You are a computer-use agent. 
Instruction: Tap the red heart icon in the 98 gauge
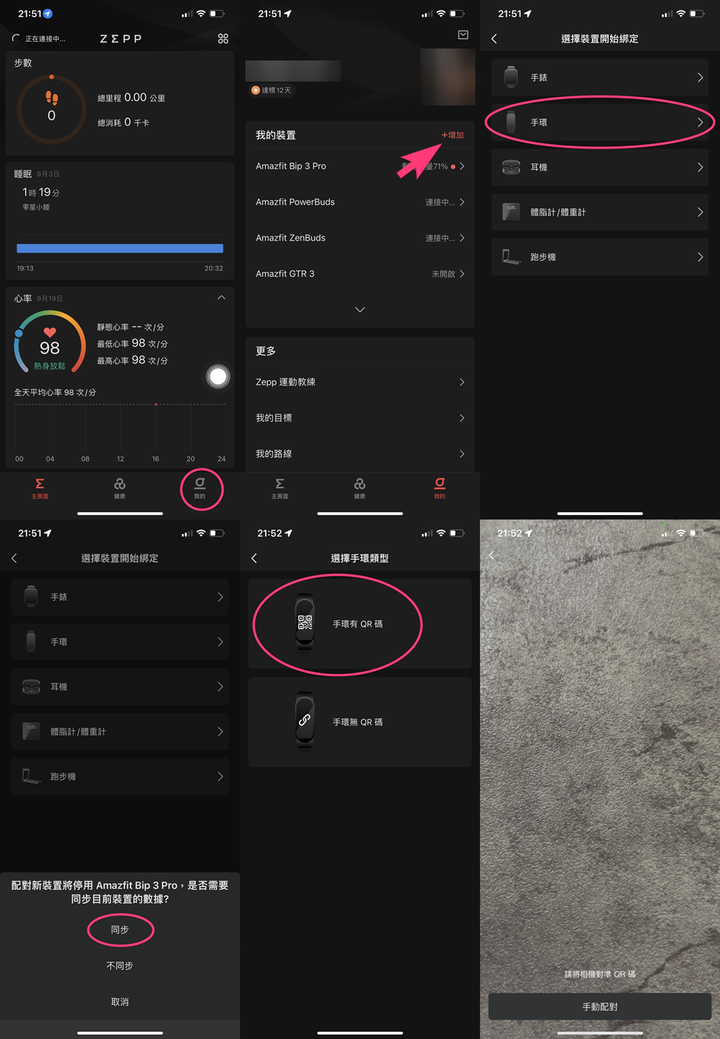click(x=50, y=333)
